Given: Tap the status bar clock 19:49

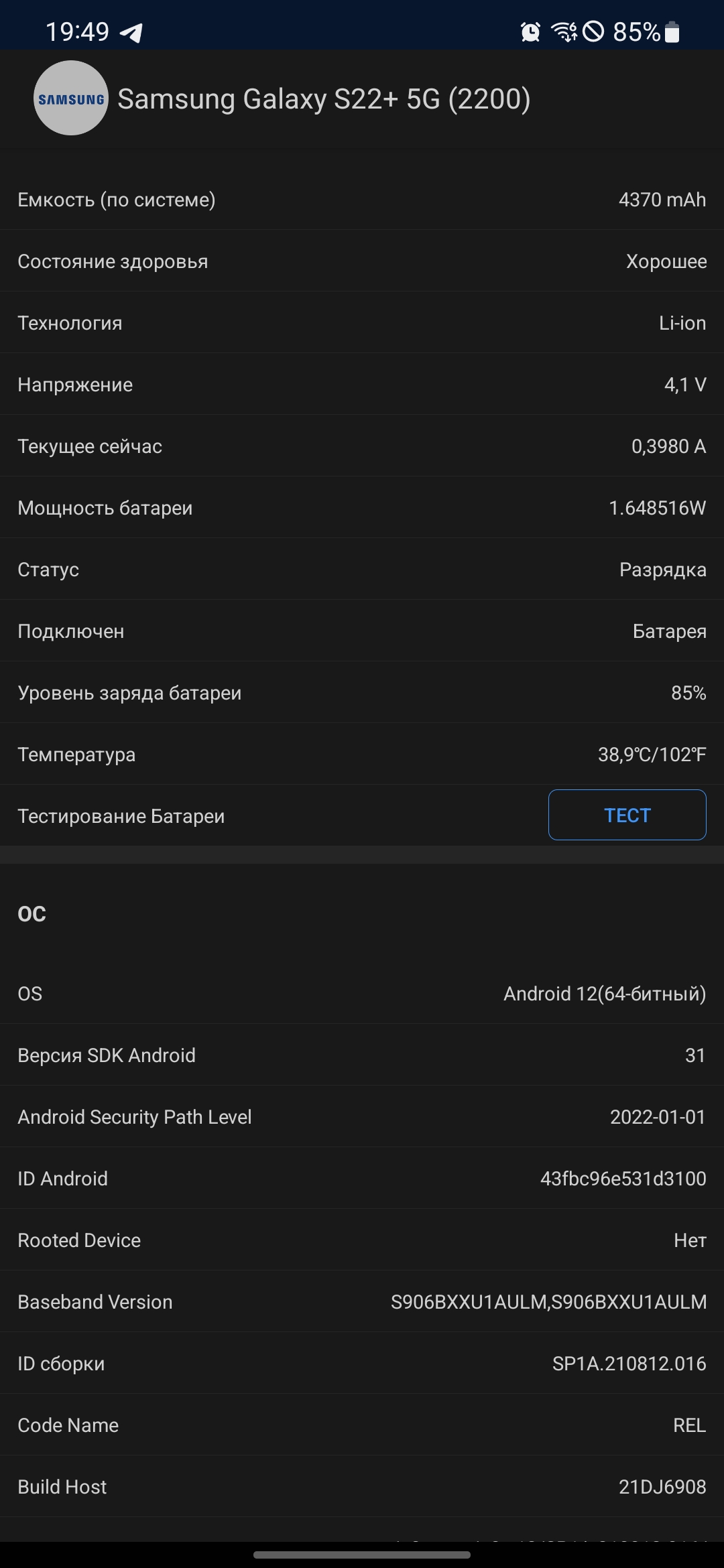Looking at the screenshot, I should click(x=77, y=31).
